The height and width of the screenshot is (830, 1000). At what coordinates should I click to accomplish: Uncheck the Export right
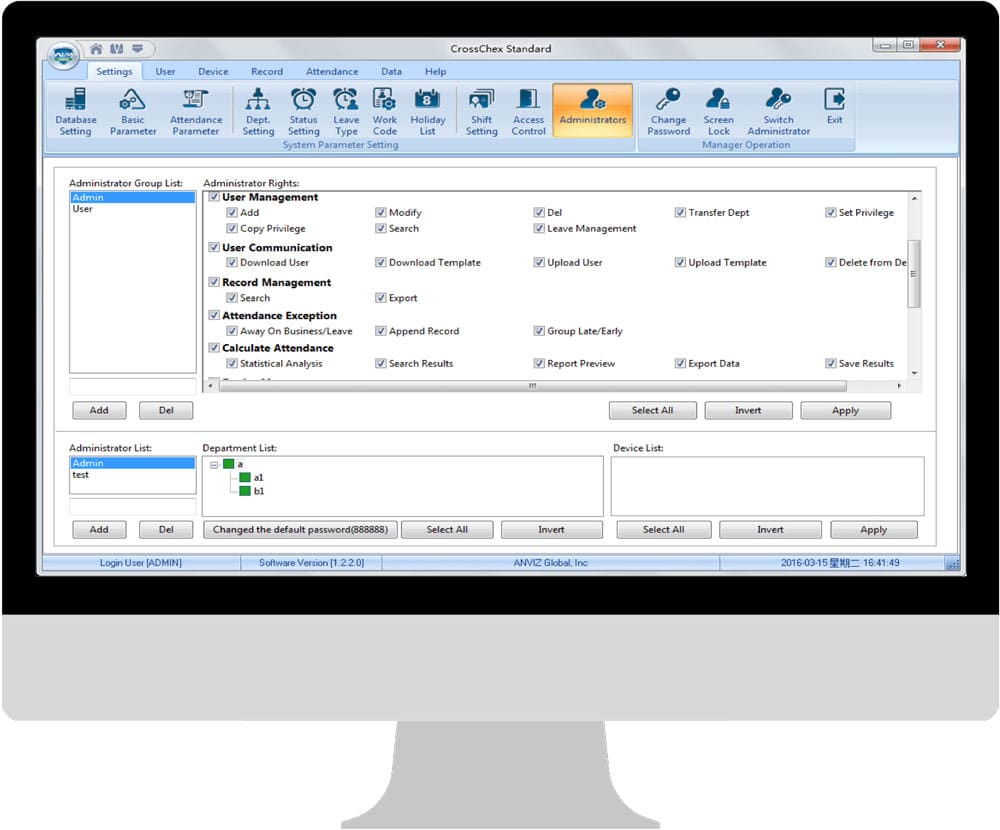(x=381, y=298)
